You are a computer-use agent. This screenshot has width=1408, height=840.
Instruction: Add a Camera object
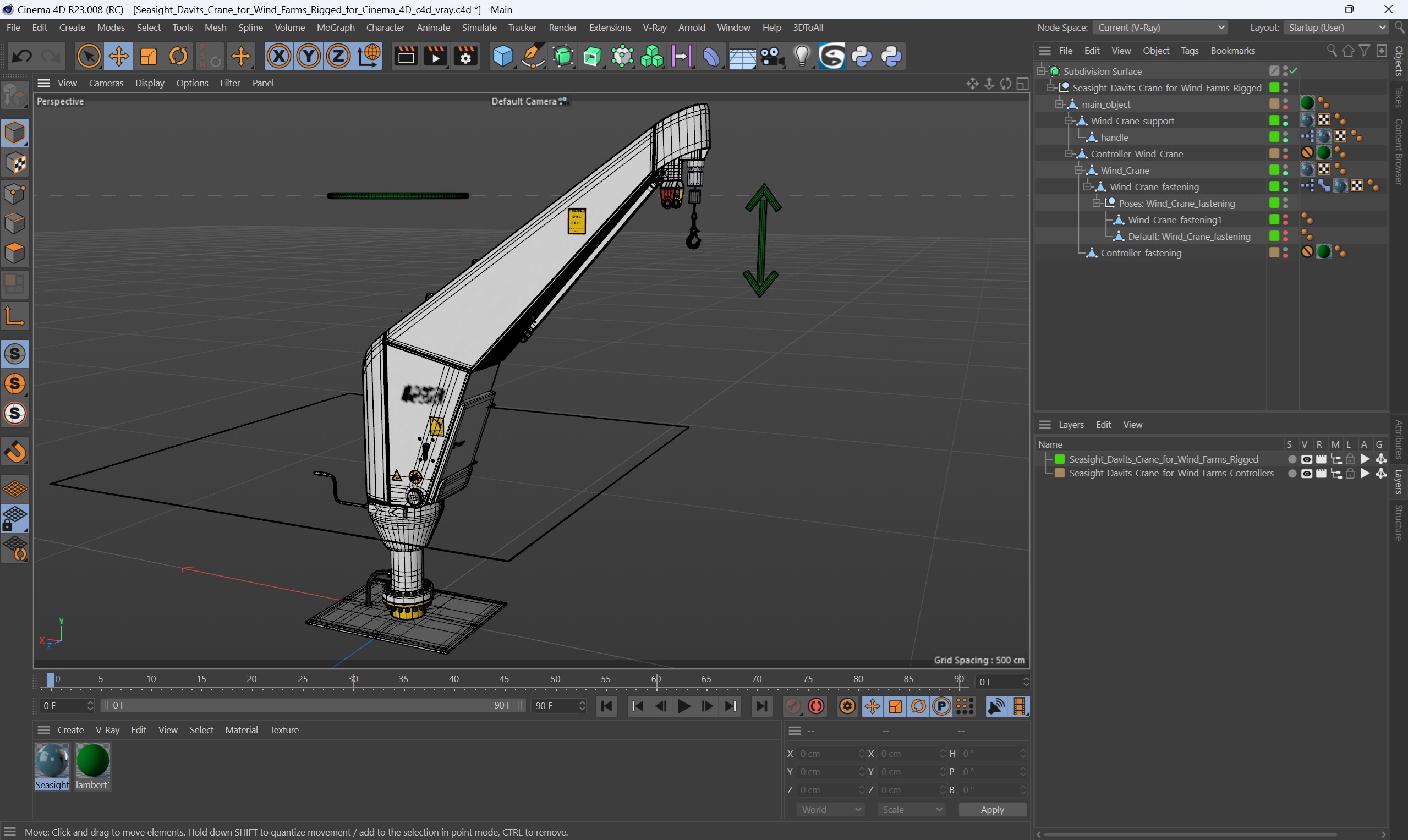pyautogui.click(x=771, y=56)
